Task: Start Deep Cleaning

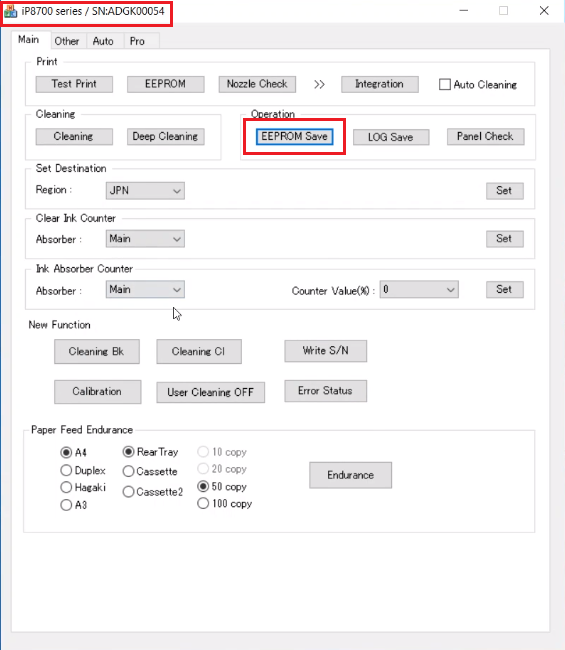Action: coord(165,137)
